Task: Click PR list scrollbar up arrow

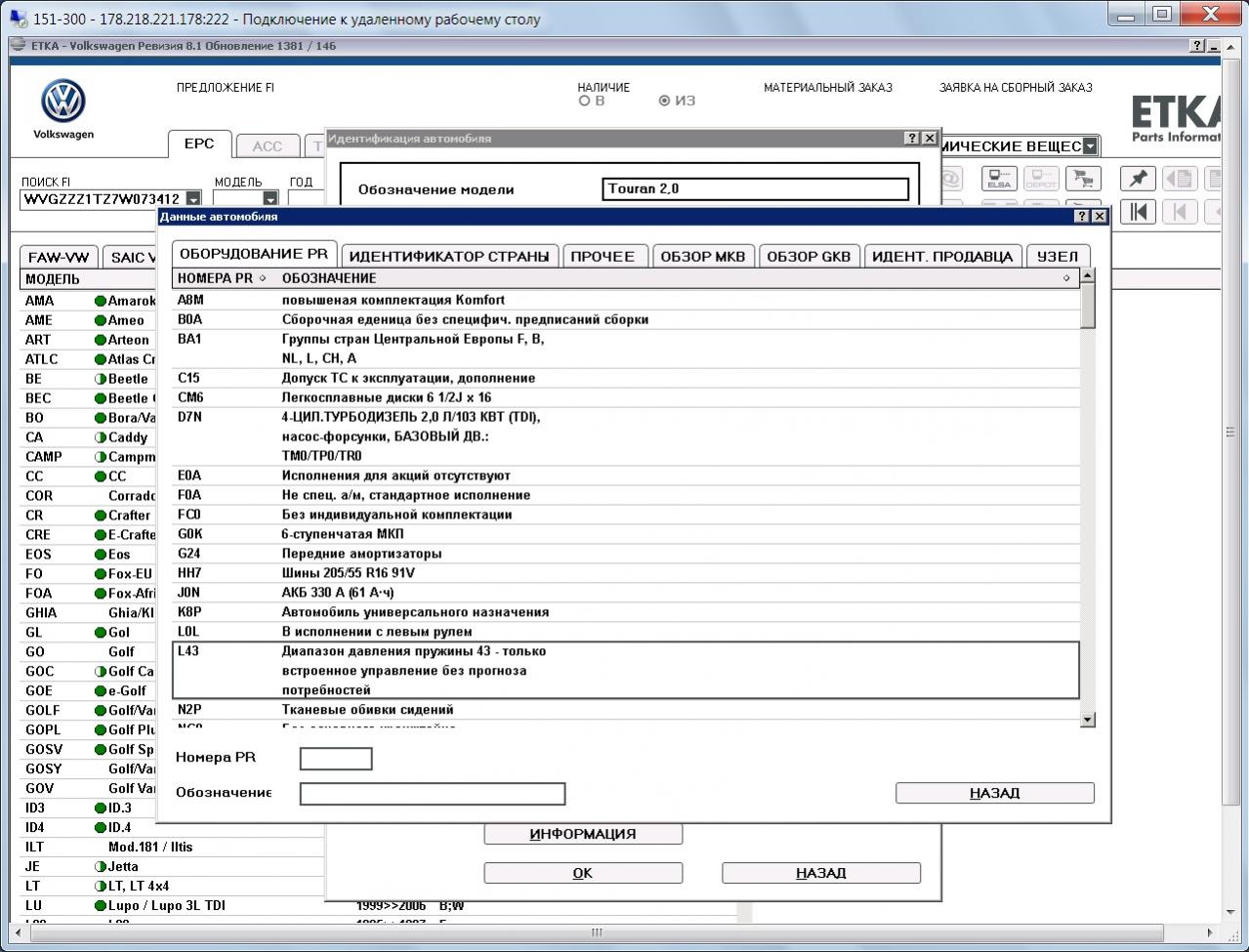Action: [1088, 276]
